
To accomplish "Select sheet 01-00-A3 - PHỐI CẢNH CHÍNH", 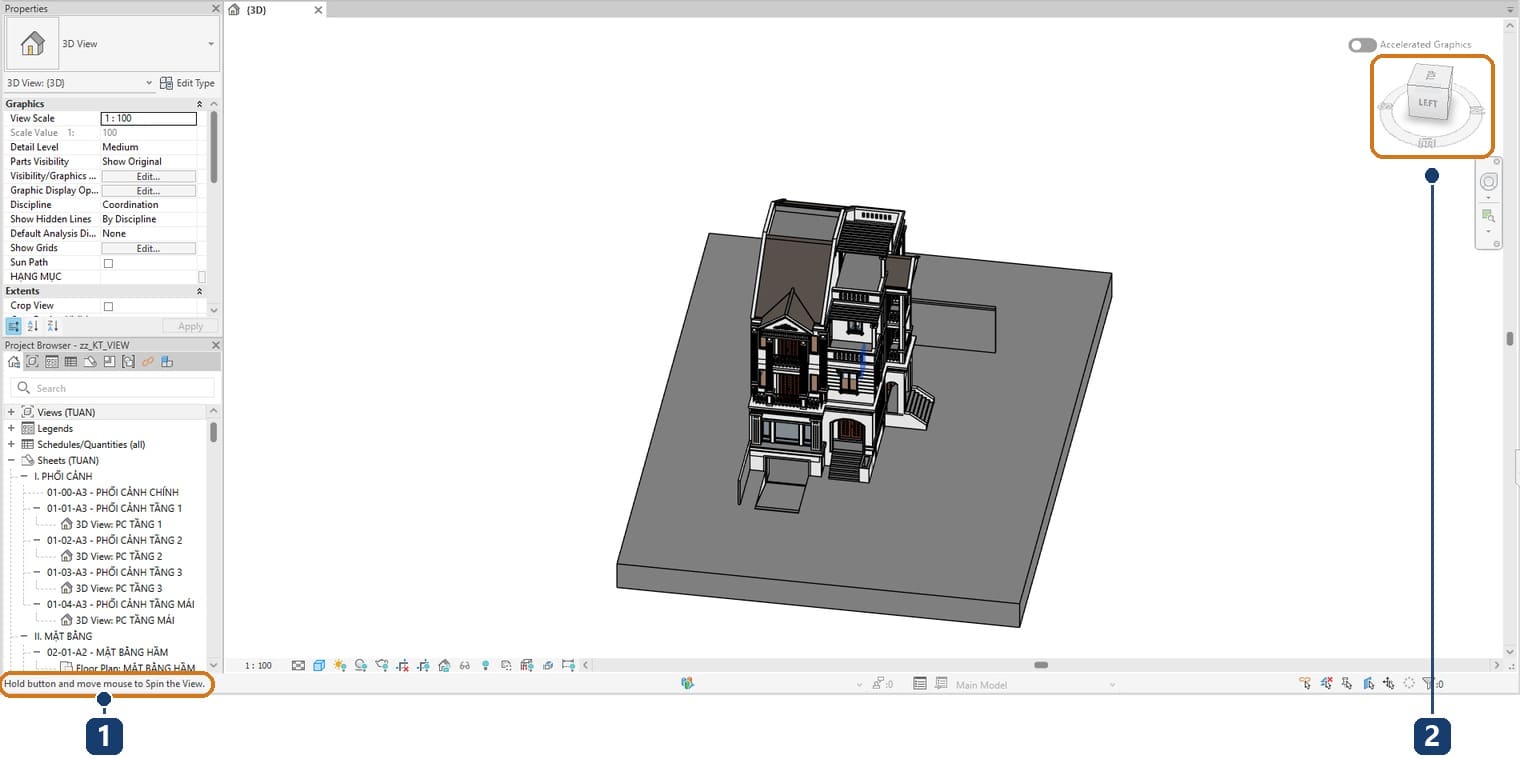I will [113, 492].
